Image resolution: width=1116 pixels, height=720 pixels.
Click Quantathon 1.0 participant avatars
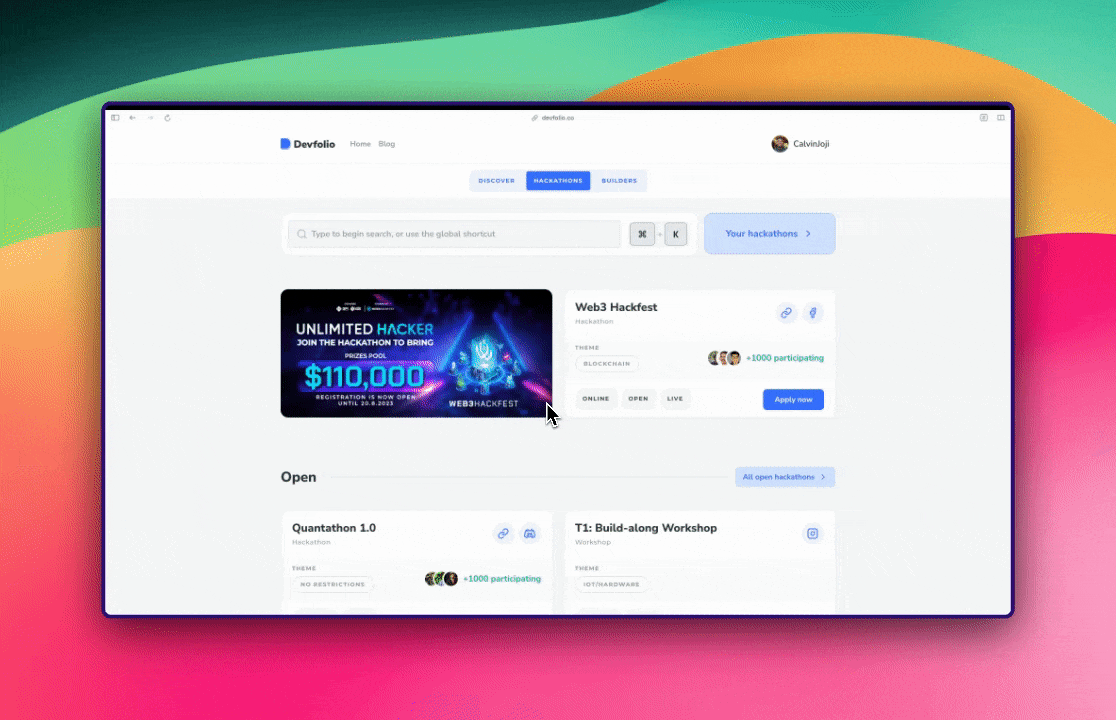(x=441, y=578)
